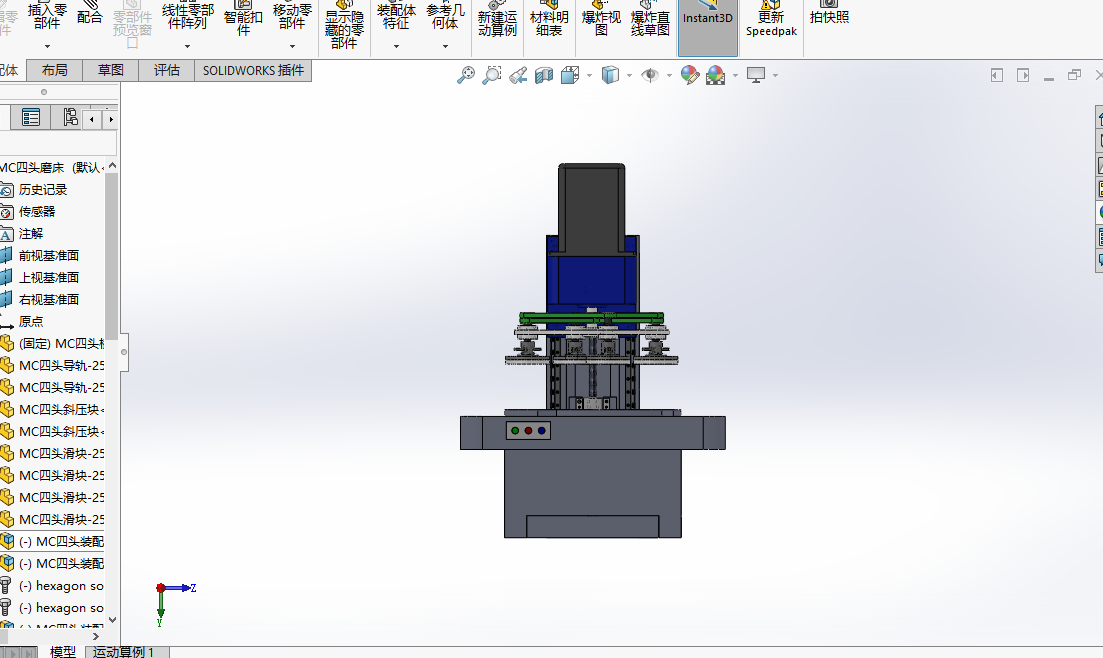Click the Zoom to Fit magnifier icon
Viewport: 1103px width, 658px height.
coord(466,75)
